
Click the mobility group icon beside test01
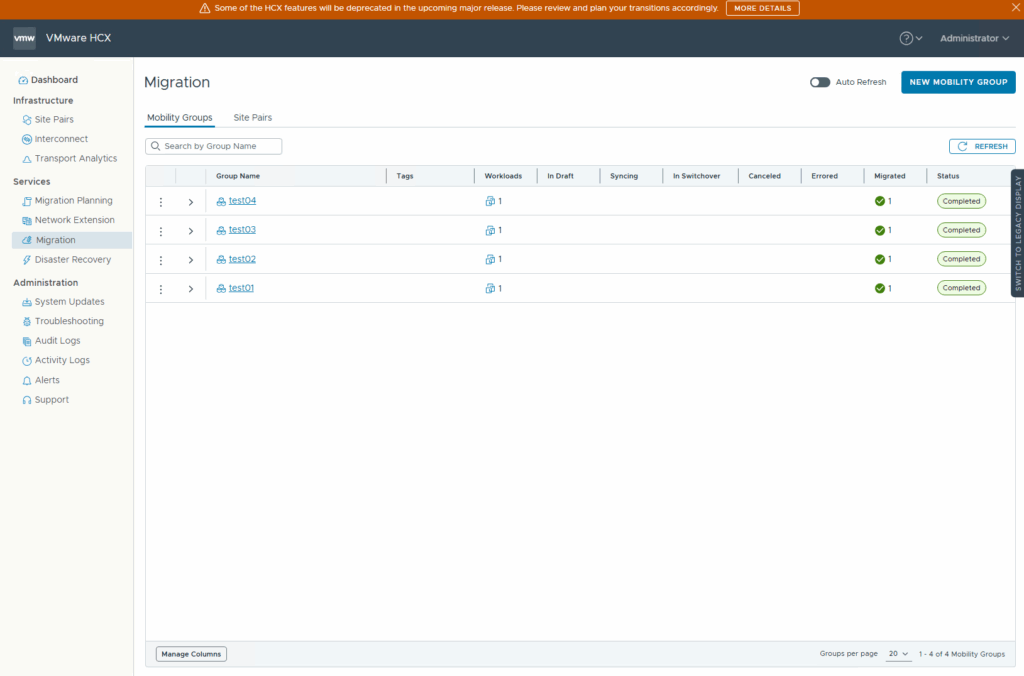click(221, 289)
